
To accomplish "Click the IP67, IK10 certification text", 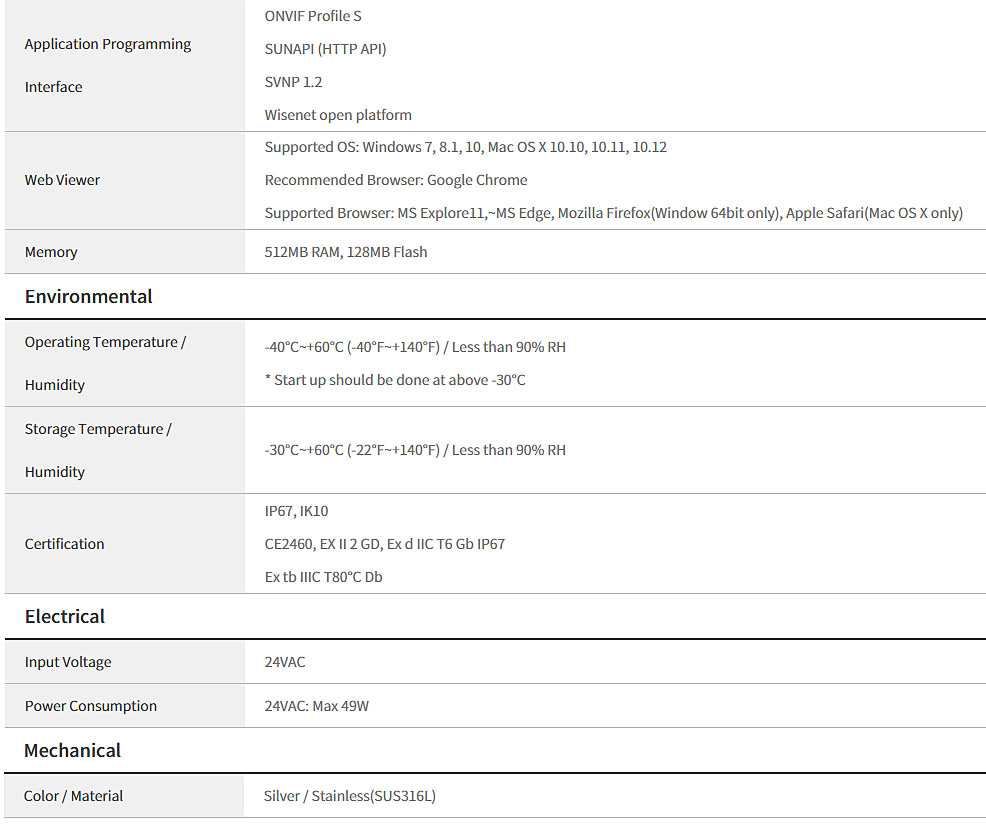I will (x=296, y=511).
